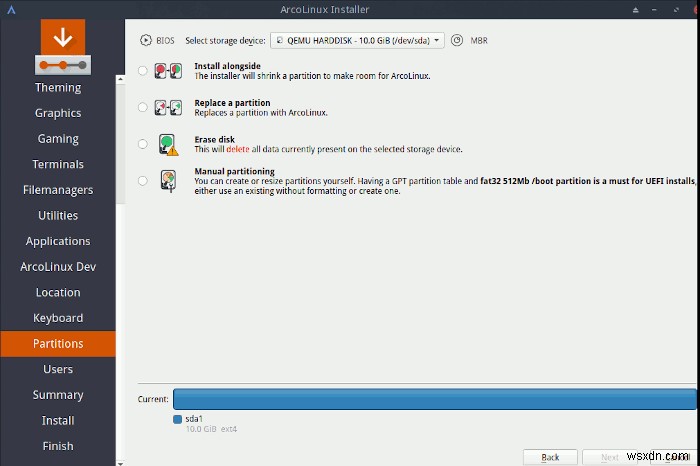This screenshot has height=466, width=700.
Task: Go to the Graphics step
Action: click(x=58, y=113)
